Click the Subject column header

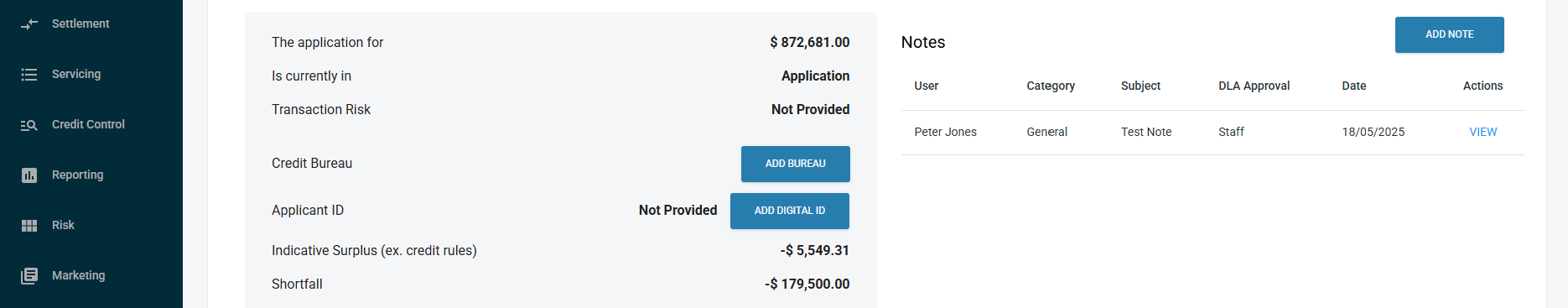[x=1140, y=86]
